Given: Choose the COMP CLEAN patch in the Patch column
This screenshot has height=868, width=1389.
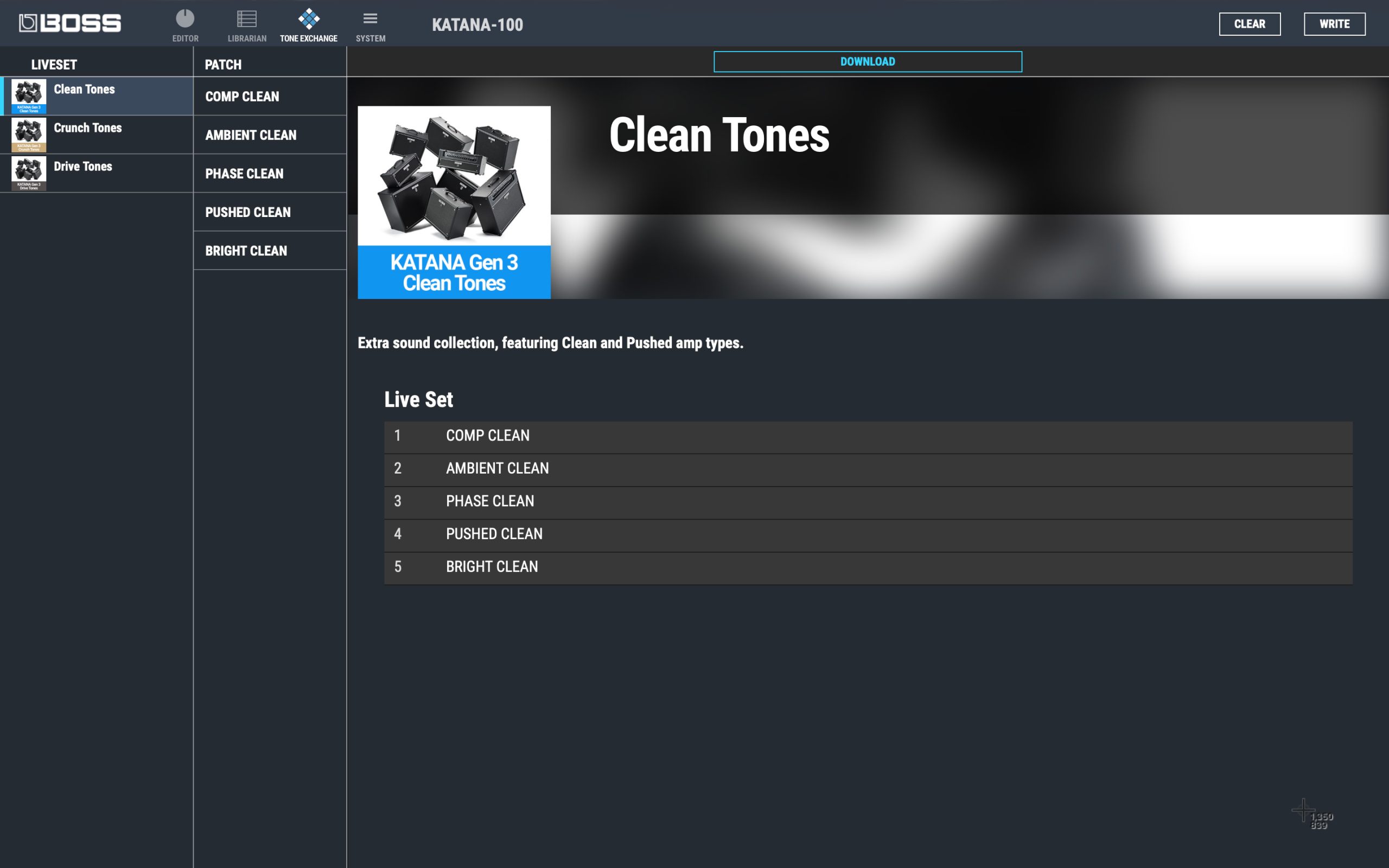Looking at the screenshot, I should [270, 97].
